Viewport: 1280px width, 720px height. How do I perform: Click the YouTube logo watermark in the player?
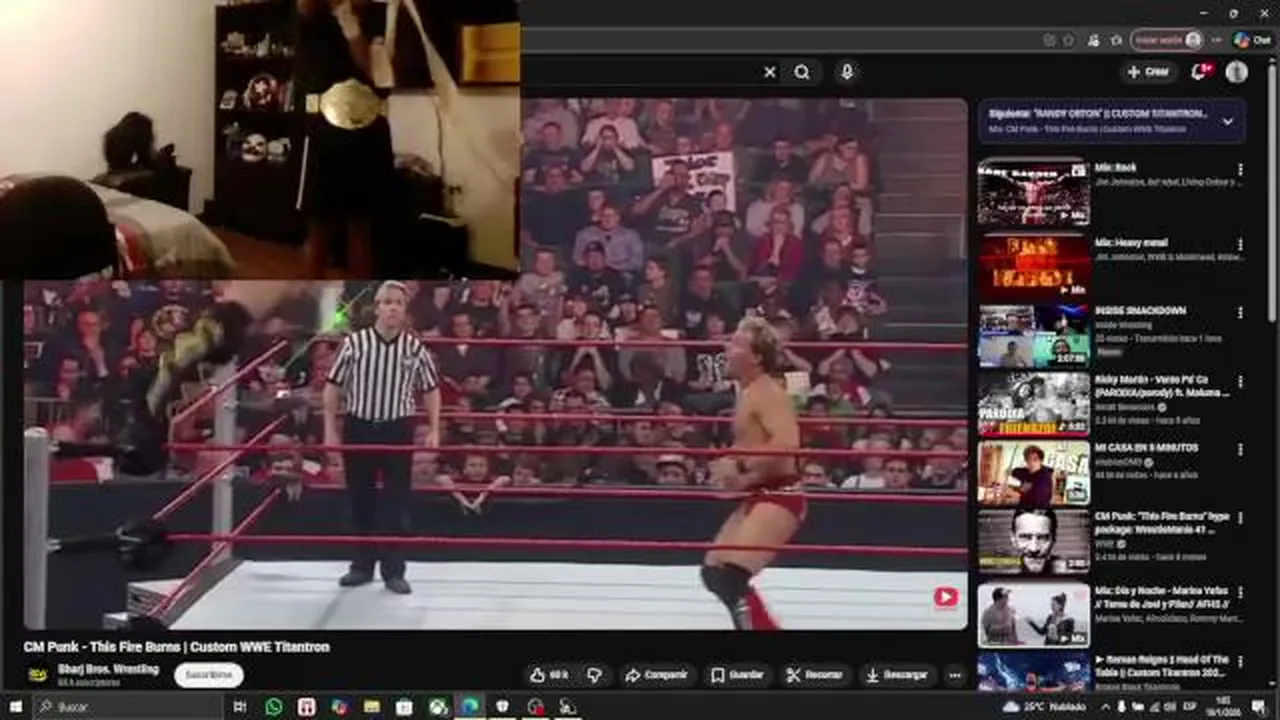coord(945,598)
